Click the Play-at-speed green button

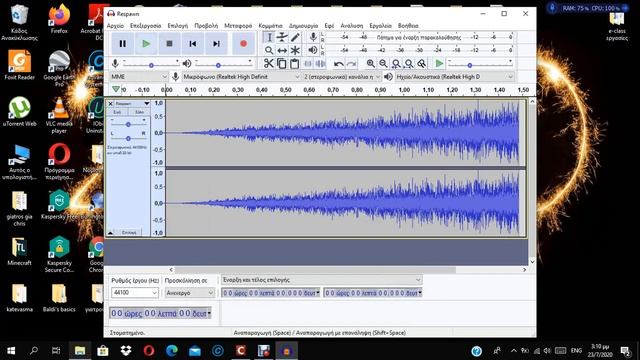click(x=439, y=64)
